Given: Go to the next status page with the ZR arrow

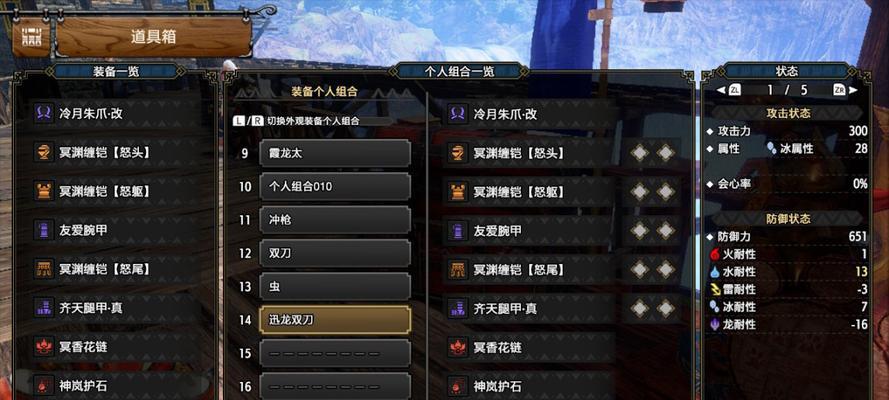Looking at the screenshot, I should pos(845,90).
